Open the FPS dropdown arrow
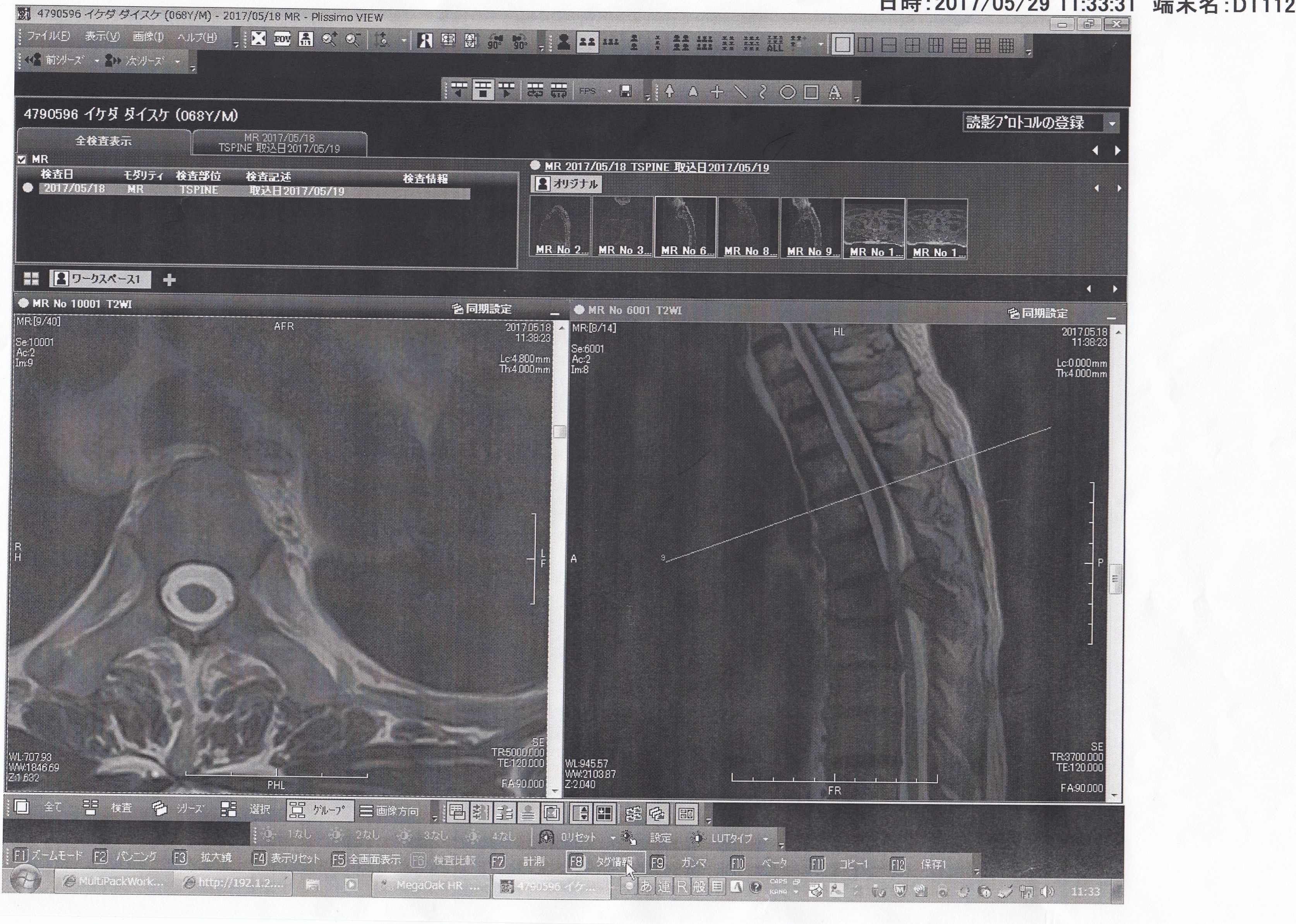 [609, 91]
